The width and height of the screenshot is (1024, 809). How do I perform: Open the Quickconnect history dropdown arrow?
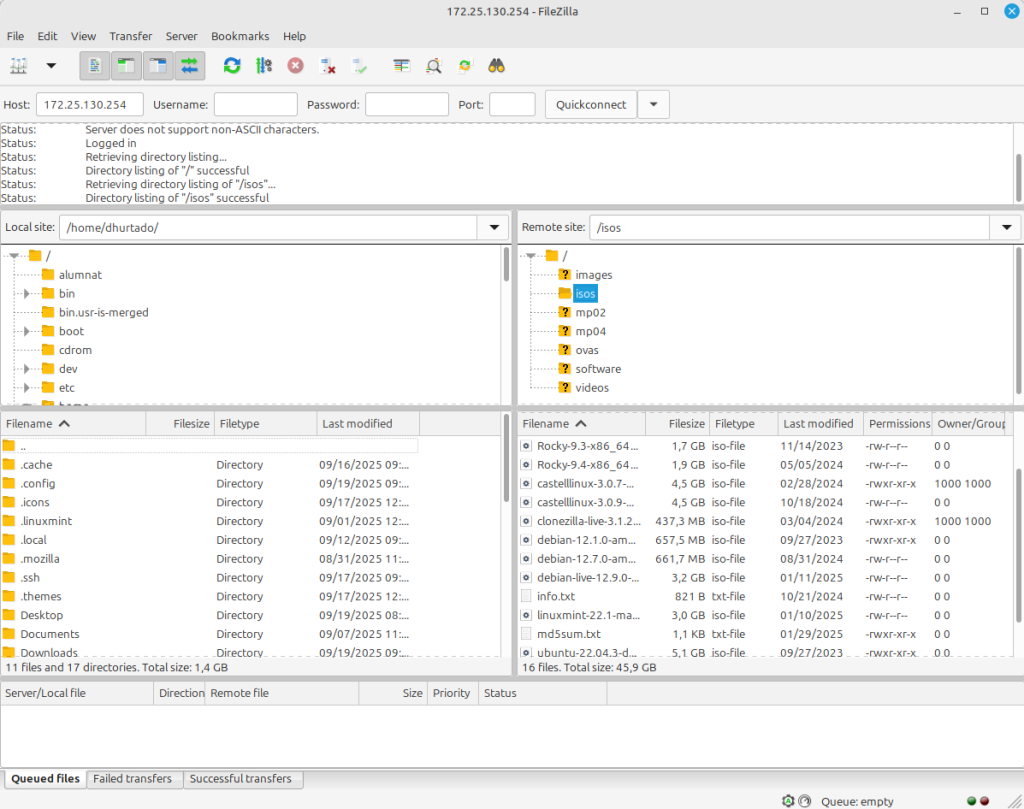653,105
